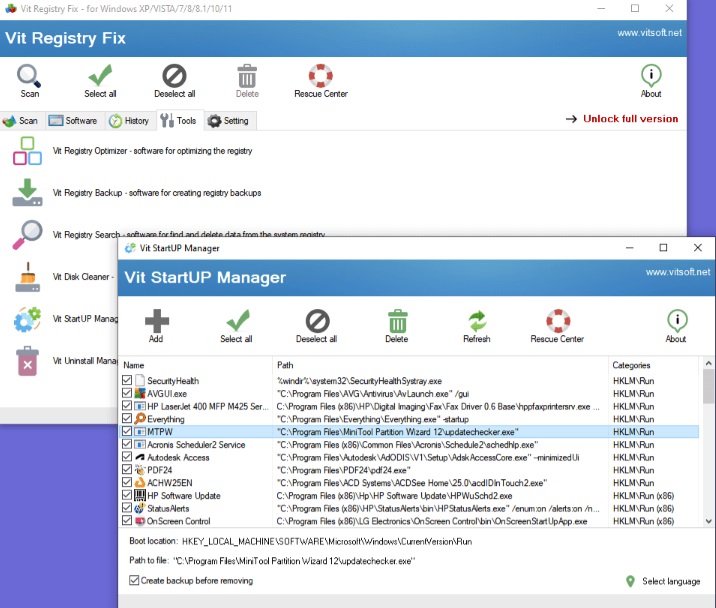Select all entries in StartUP Manager toolbar
The image size is (716, 608).
click(236, 322)
